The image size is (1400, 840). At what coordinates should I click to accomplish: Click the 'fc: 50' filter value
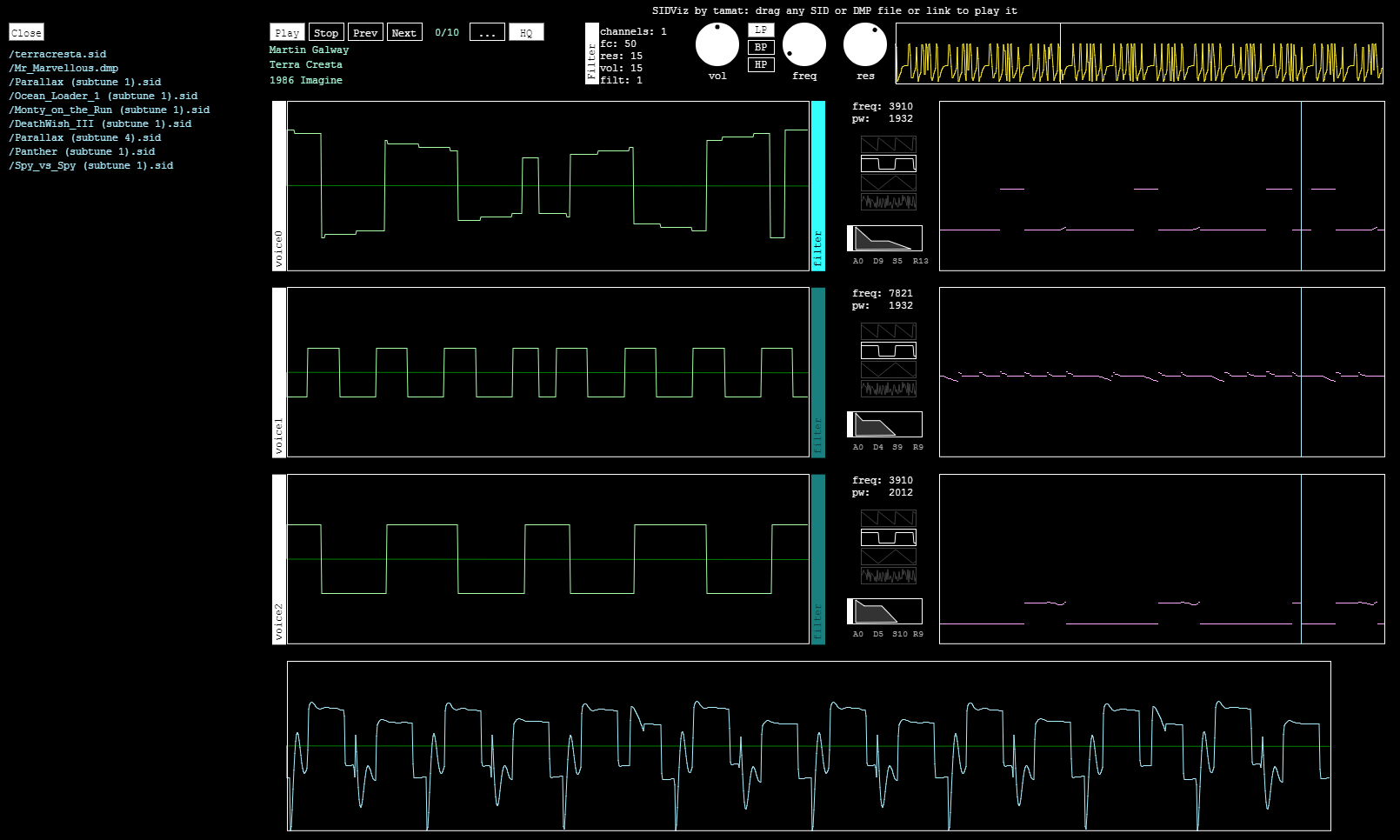618,43
